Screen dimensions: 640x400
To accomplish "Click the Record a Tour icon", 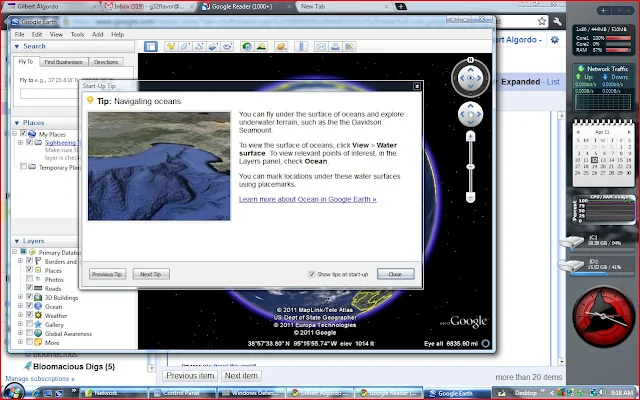I will tap(227, 47).
